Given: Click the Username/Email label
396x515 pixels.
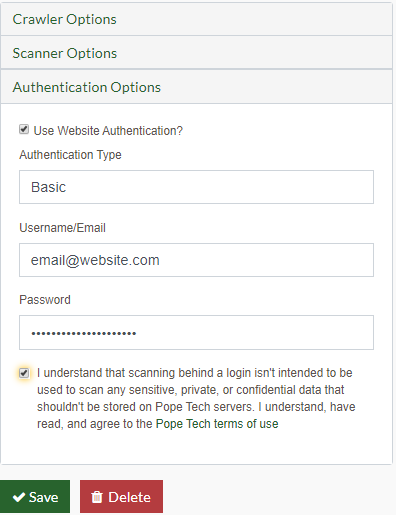Looking at the screenshot, I should pos(62,228).
